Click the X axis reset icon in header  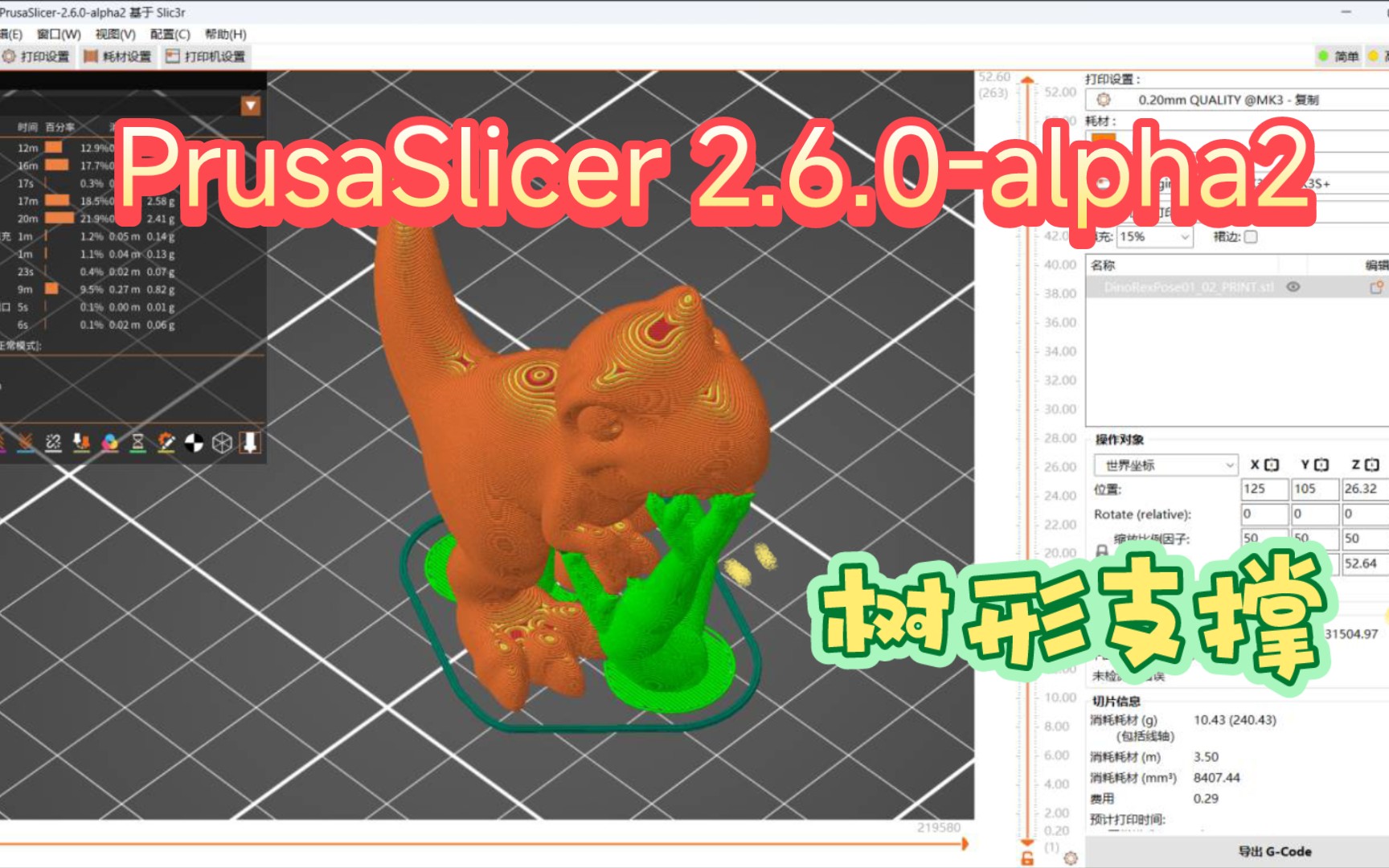[x=1271, y=465]
